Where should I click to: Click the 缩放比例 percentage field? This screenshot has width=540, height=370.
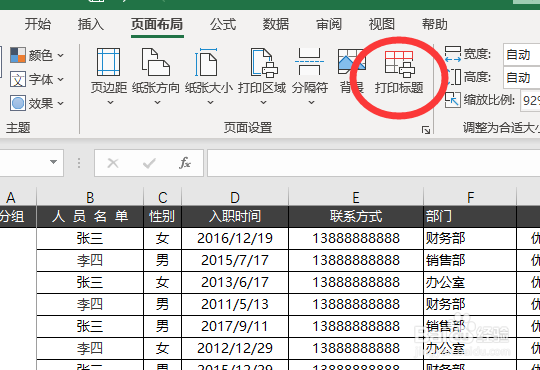pyautogui.click(x=530, y=101)
